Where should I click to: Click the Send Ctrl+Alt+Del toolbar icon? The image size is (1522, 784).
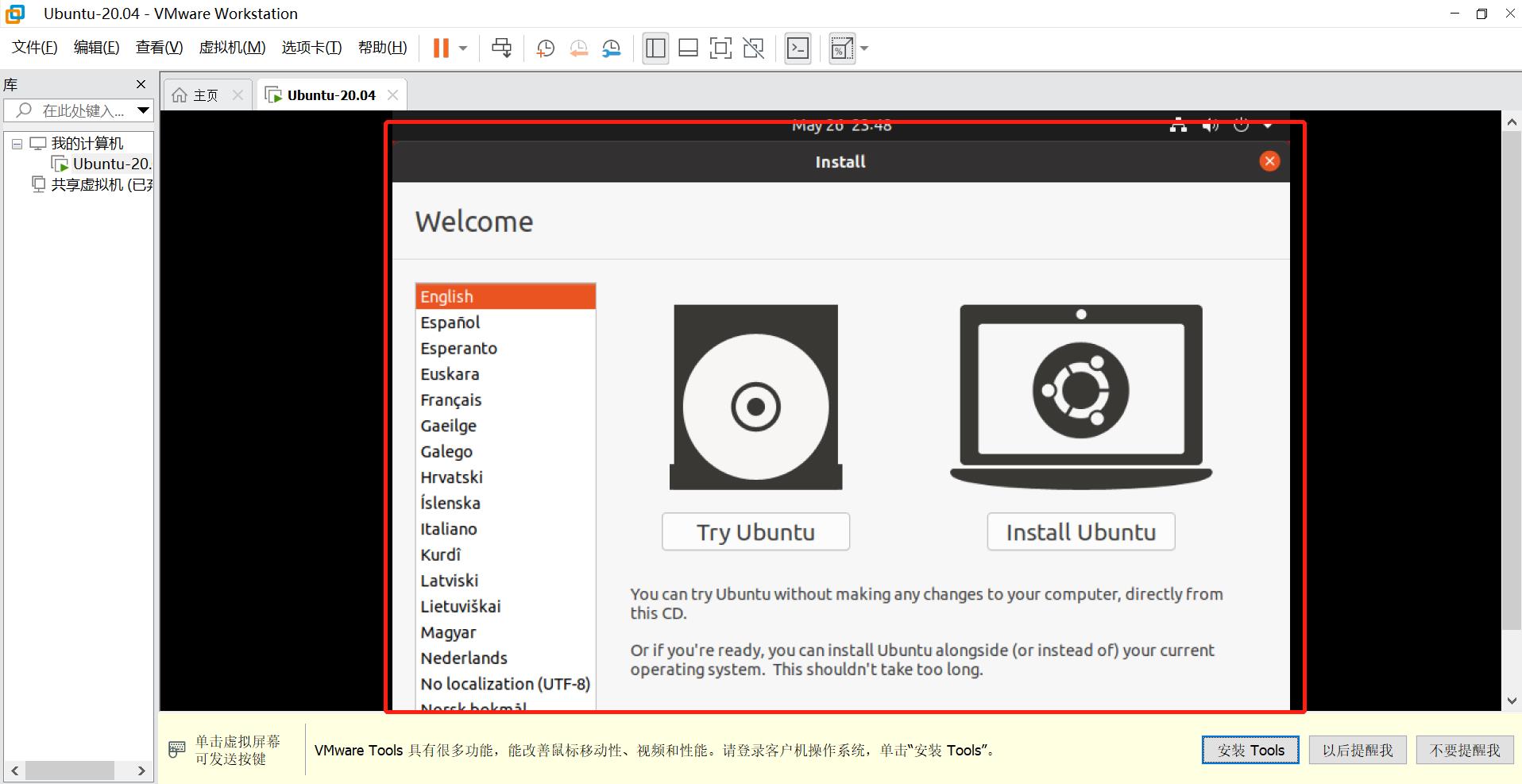[x=501, y=48]
